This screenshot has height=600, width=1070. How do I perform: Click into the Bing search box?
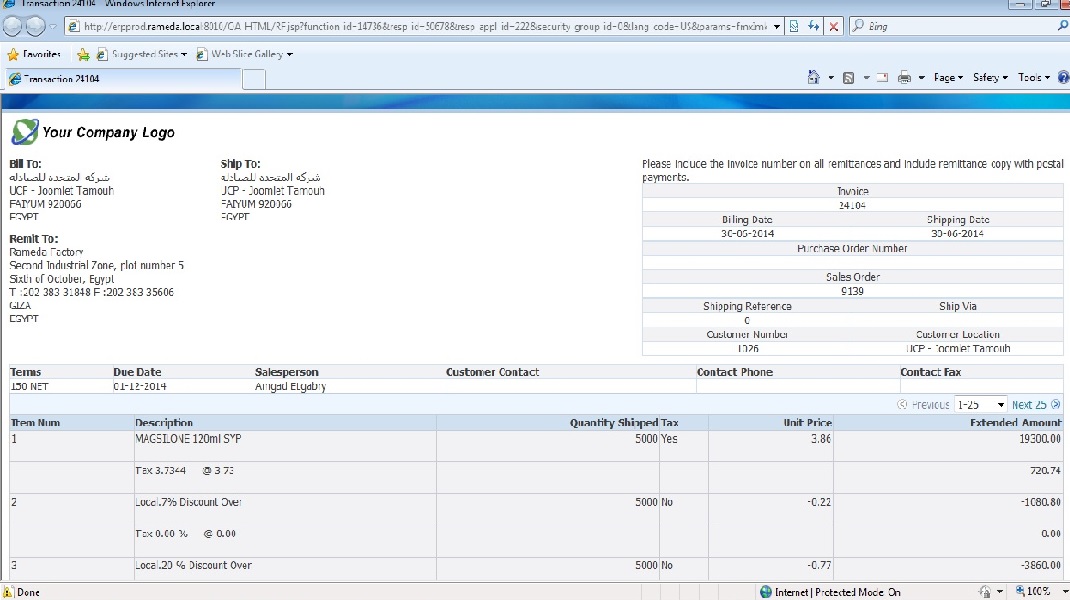[950, 27]
